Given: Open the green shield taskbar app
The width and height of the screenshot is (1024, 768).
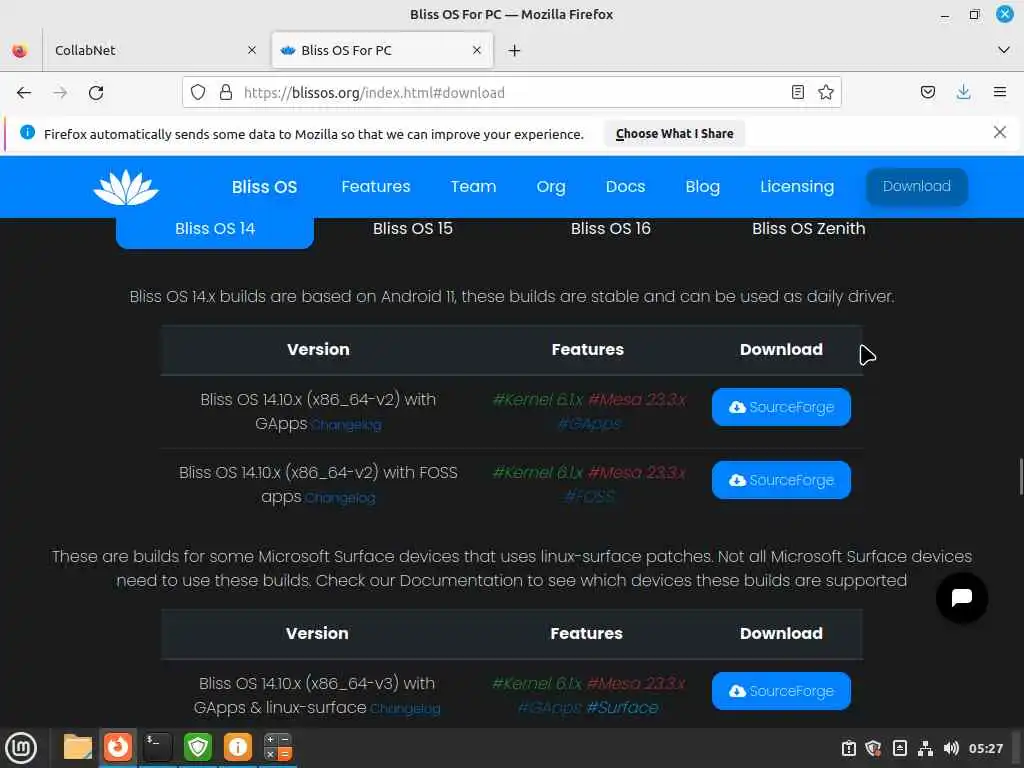Looking at the screenshot, I should coord(198,748).
